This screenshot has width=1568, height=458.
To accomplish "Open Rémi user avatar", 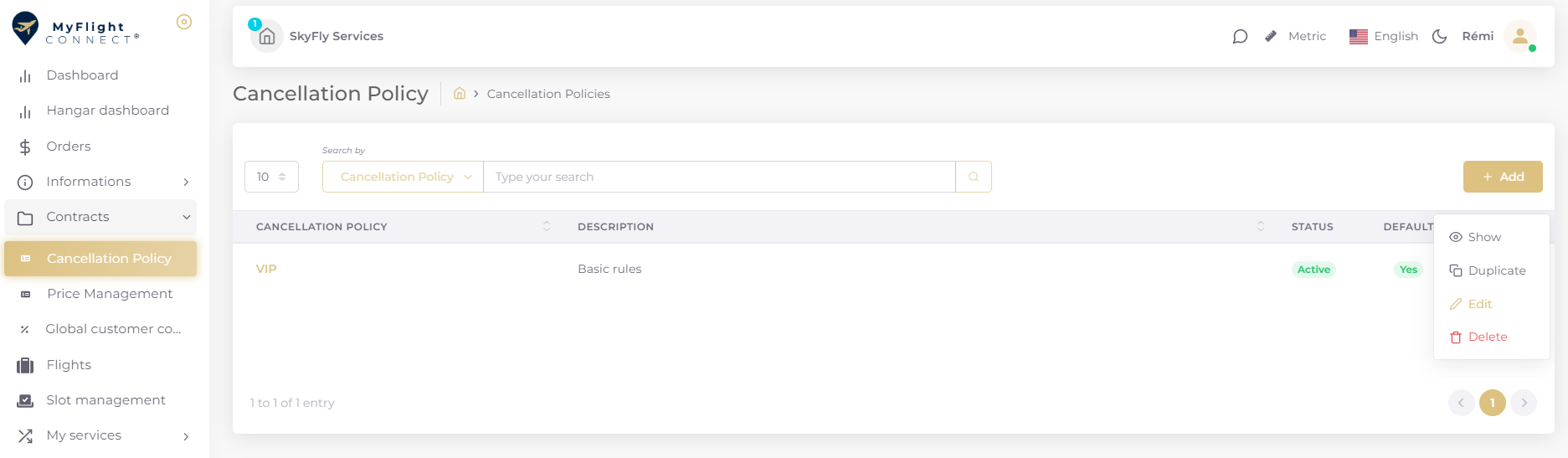I will pos(1520,36).
